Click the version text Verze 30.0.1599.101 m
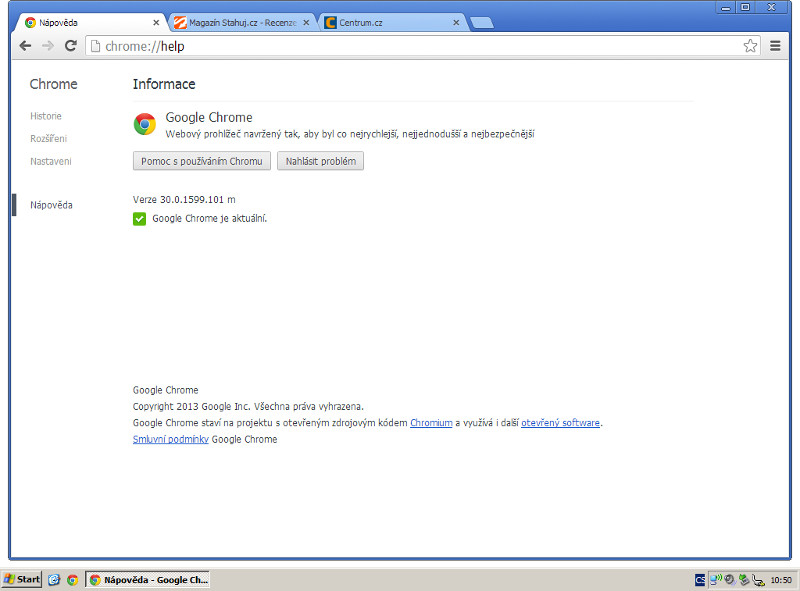This screenshot has height=591, width=800. (184, 200)
